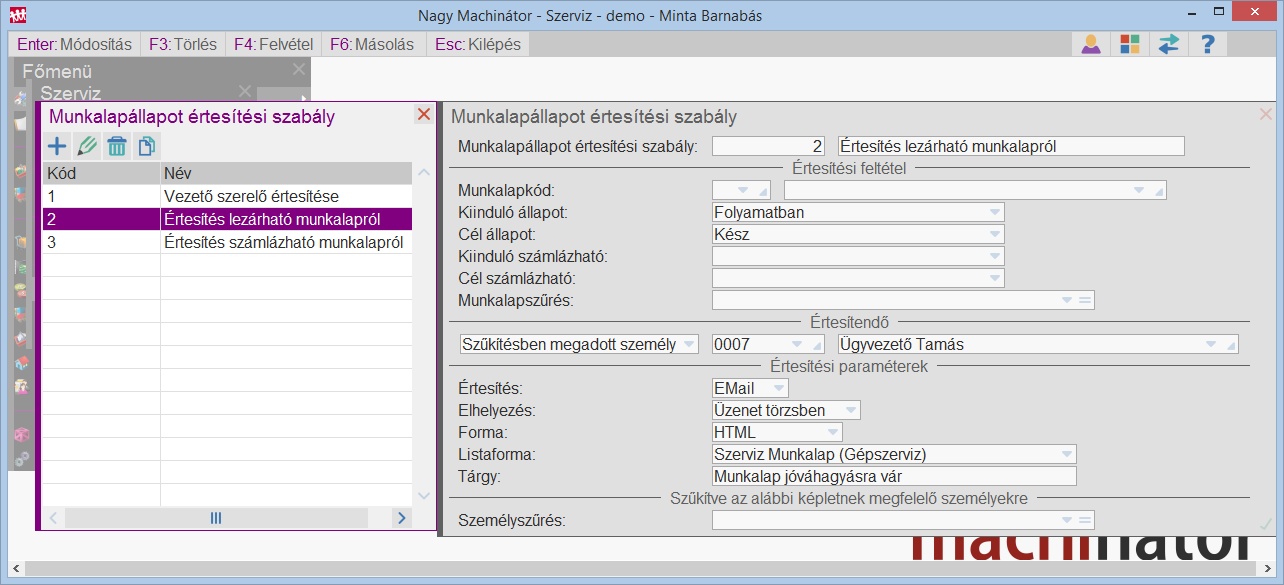Click the green pencil edit icon
This screenshot has height=585, width=1284.
click(x=87, y=146)
